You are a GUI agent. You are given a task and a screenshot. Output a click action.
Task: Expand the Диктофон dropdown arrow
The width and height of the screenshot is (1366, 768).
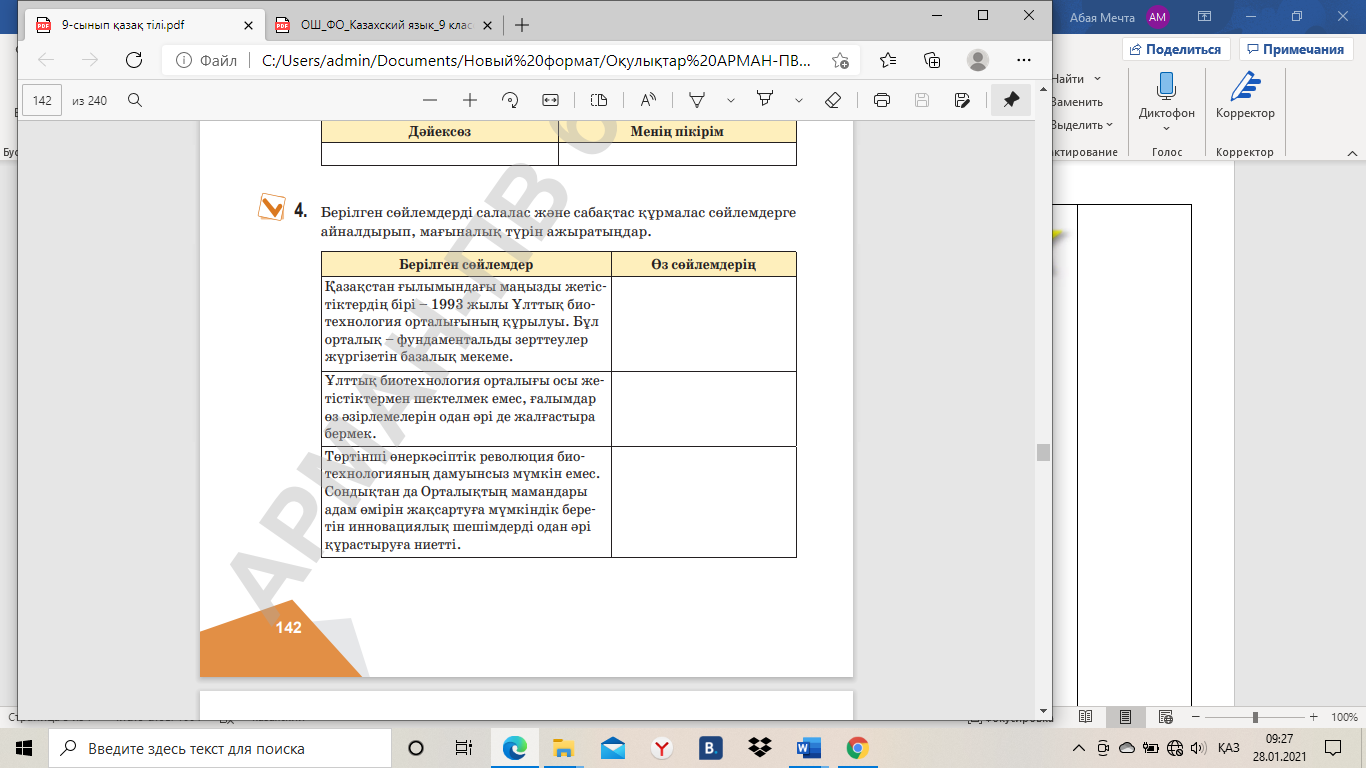click(x=1166, y=128)
